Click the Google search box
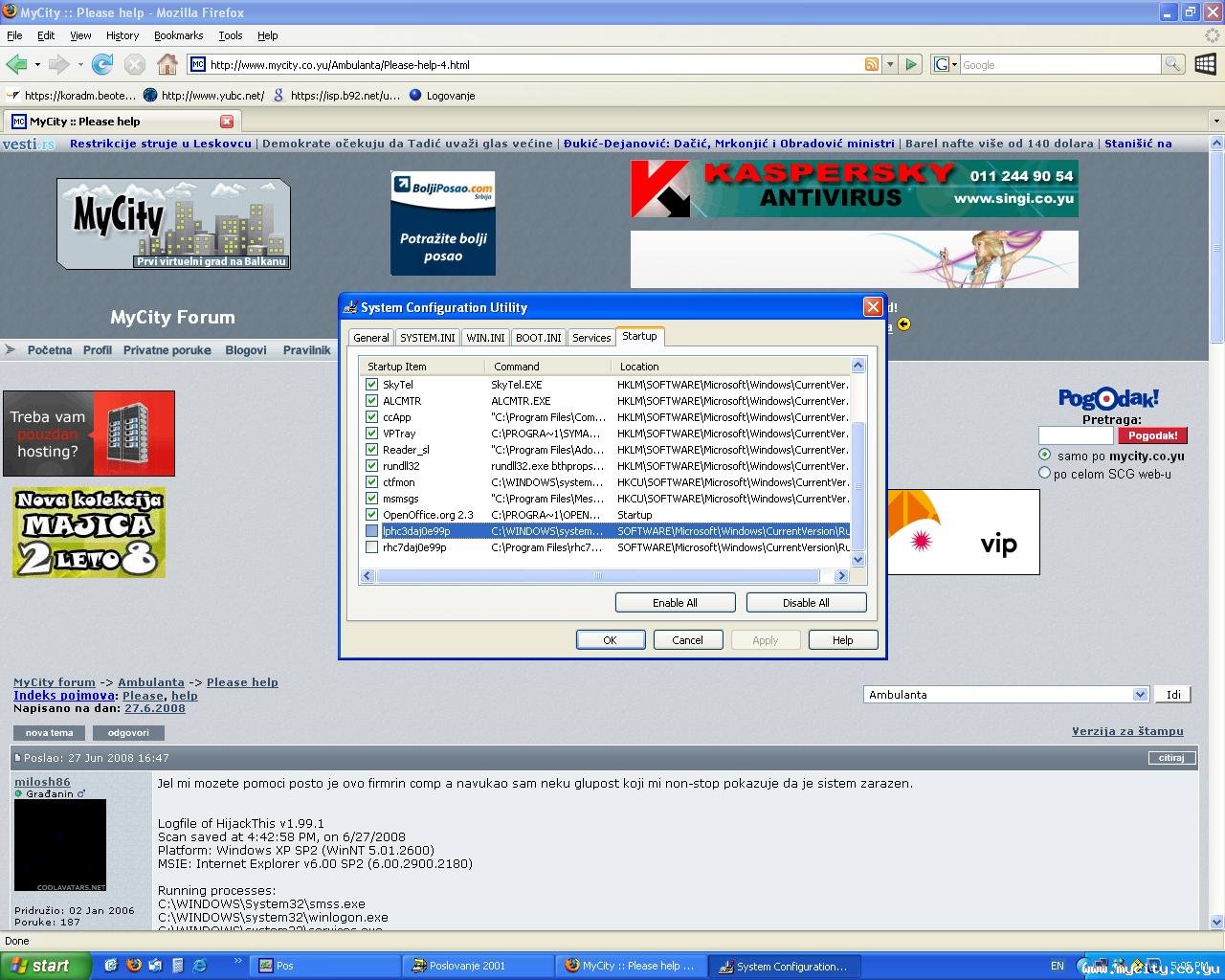1225x980 pixels. coord(1059,64)
